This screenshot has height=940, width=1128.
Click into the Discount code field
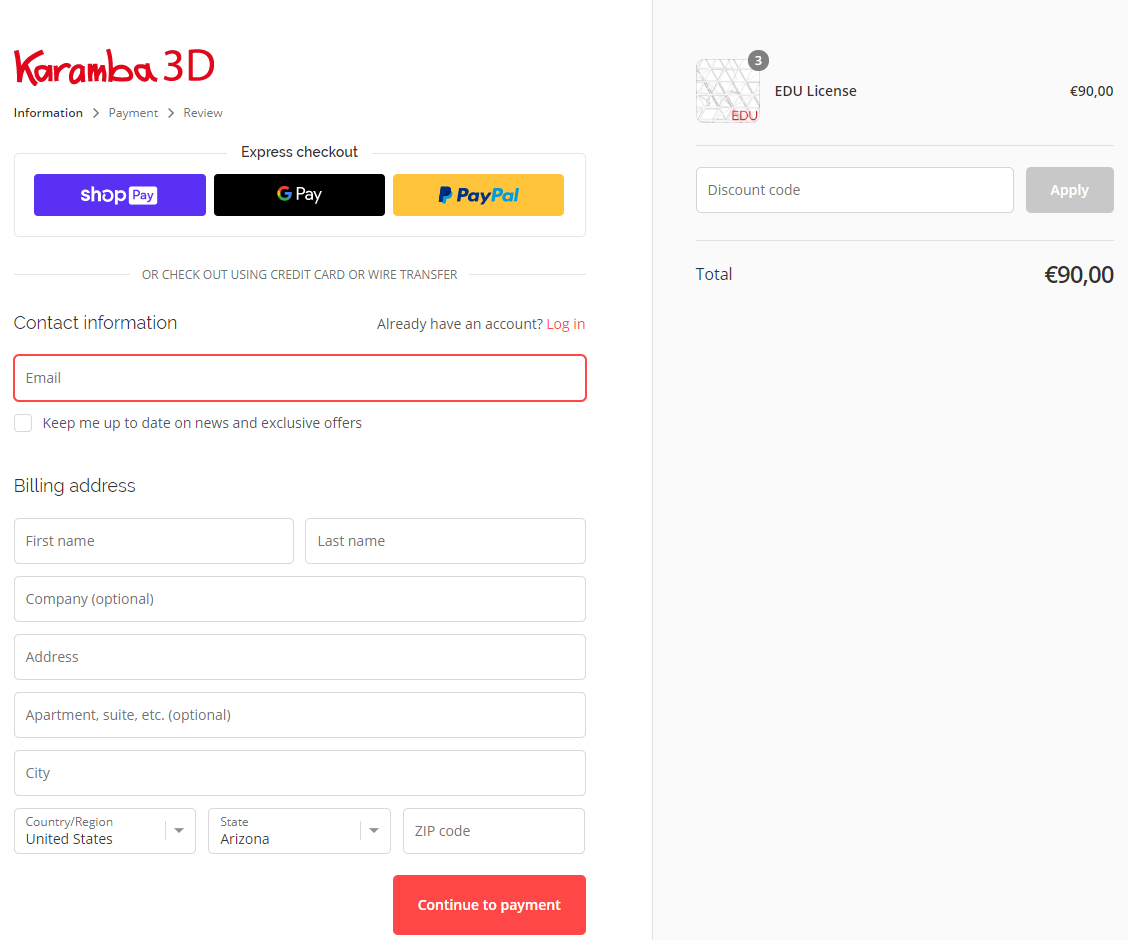pos(855,190)
